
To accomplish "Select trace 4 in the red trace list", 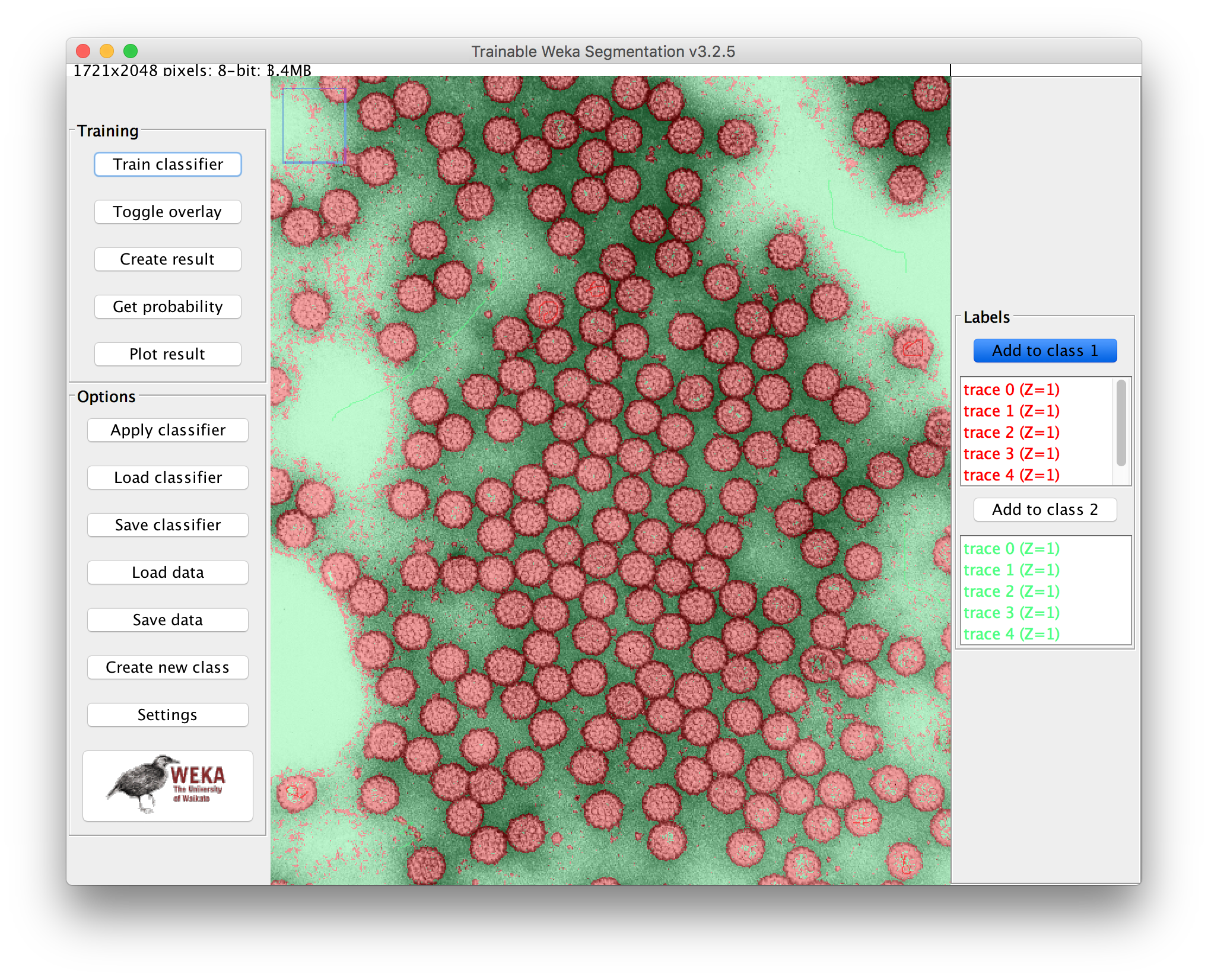I will pos(1011,475).
